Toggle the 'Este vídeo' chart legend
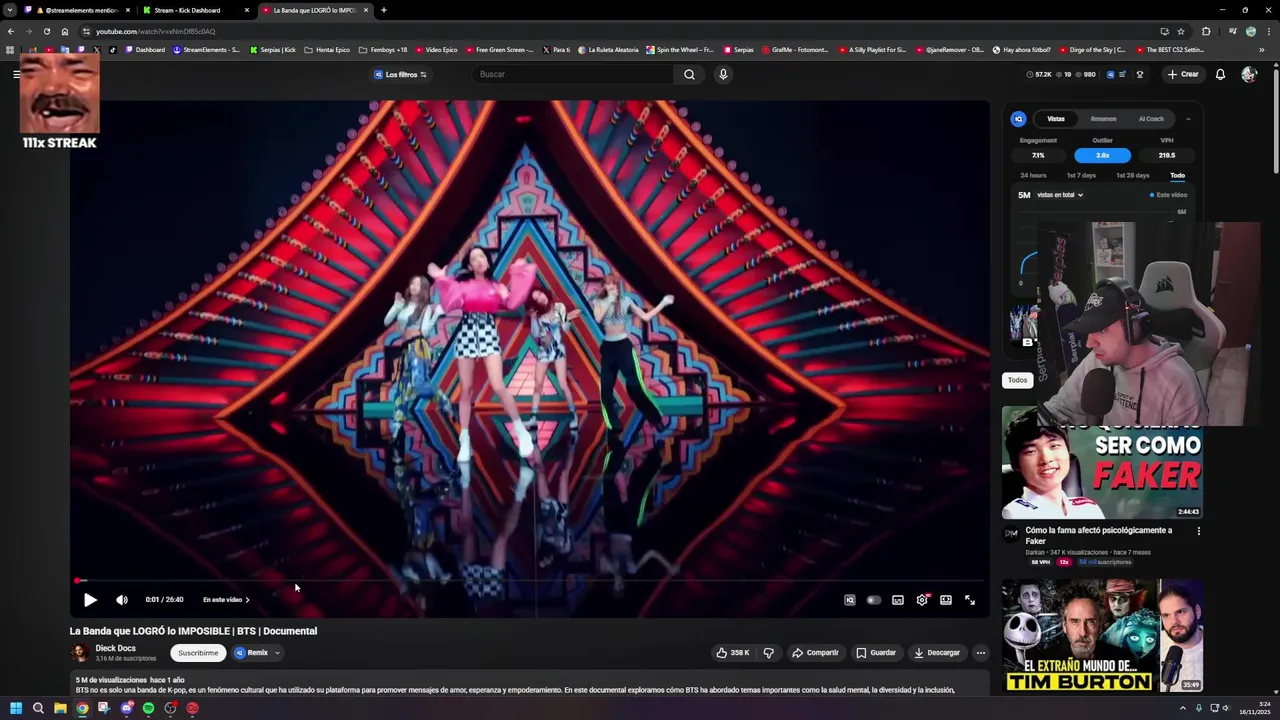1280x720 pixels. 1168,195
